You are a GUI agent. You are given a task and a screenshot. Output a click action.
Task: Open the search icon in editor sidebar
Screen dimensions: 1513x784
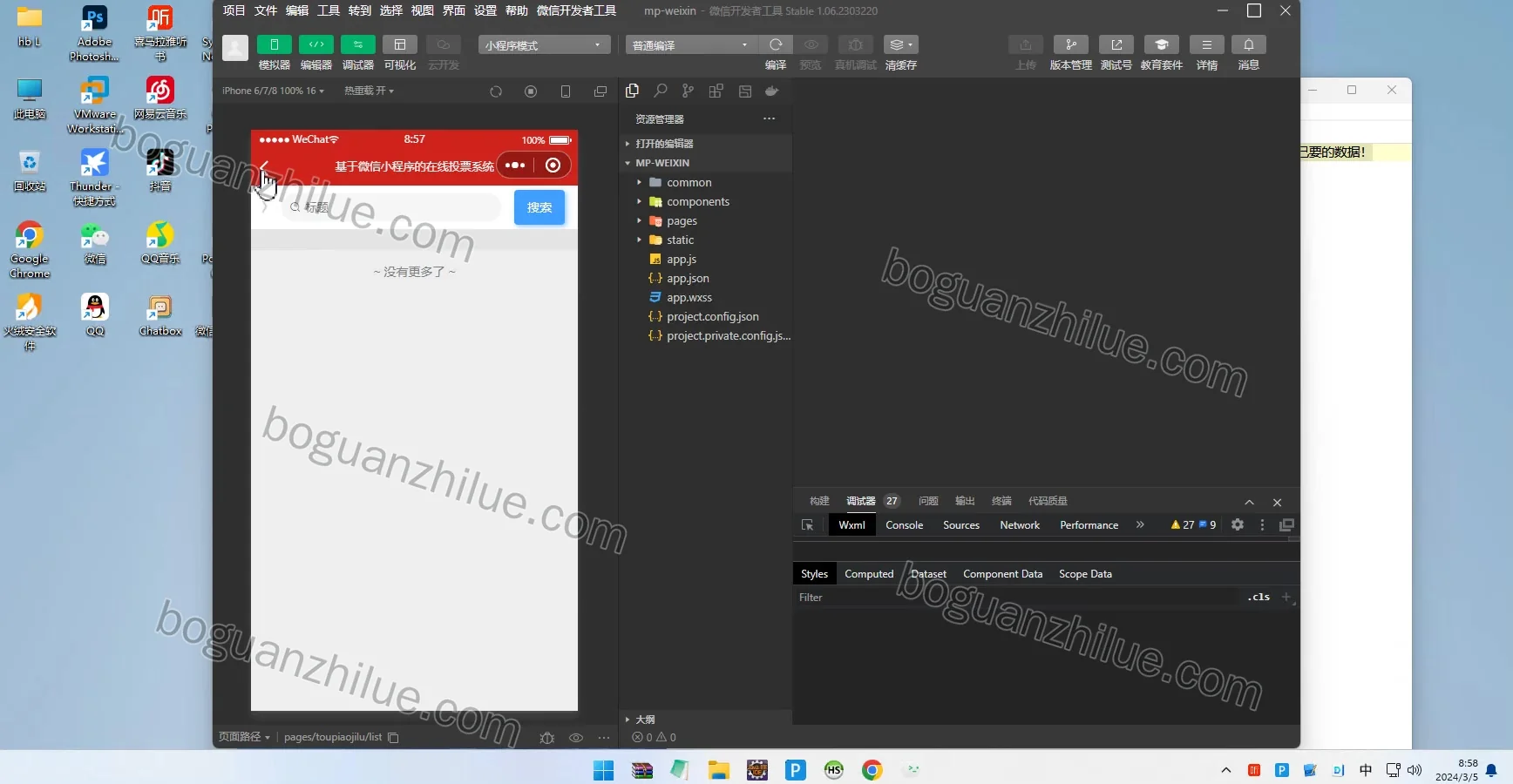pos(661,91)
